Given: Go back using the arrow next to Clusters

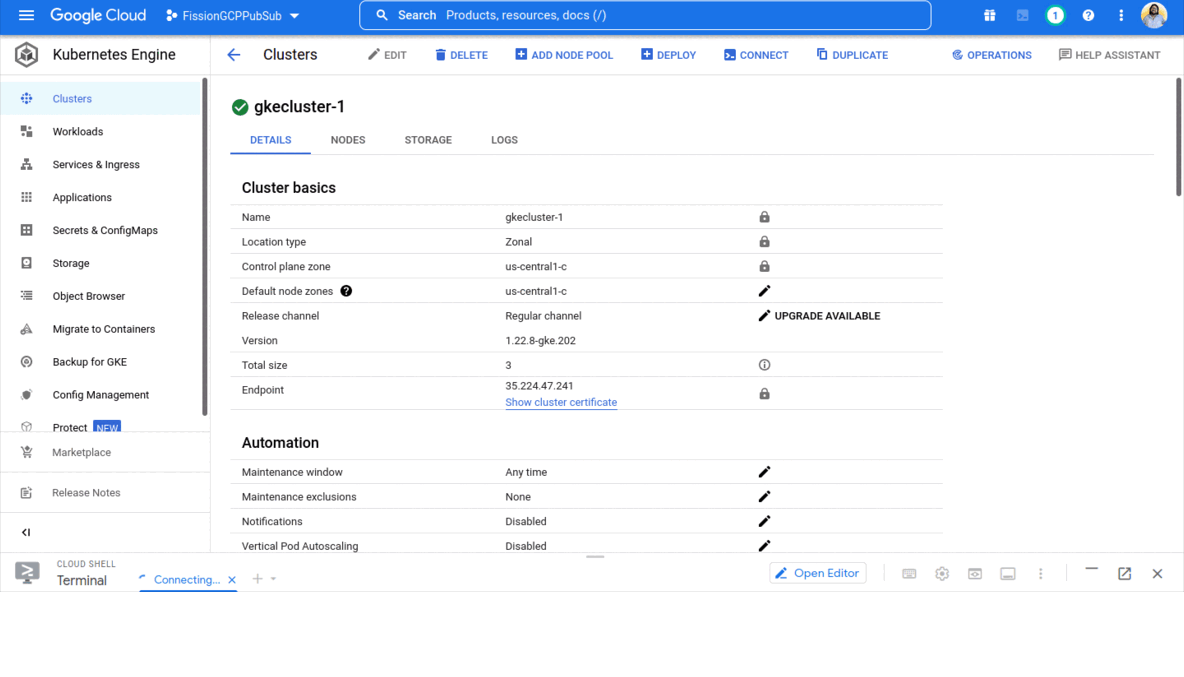Looking at the screenshot, I should [x=234, y=54].
